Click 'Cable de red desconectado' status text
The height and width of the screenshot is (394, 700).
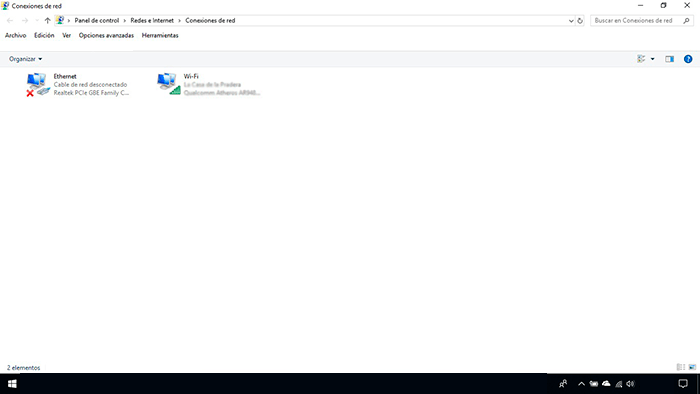[90, 84]
